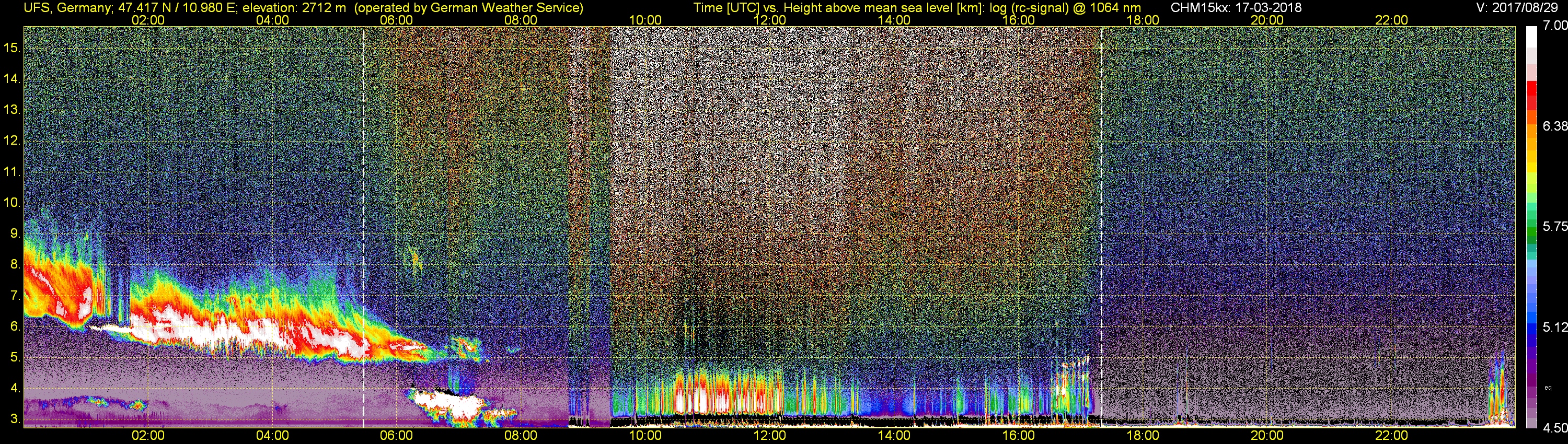Click the "7.00" color scale value
The width and height of the screenshot is (1568, 444).
(1554, 25)
